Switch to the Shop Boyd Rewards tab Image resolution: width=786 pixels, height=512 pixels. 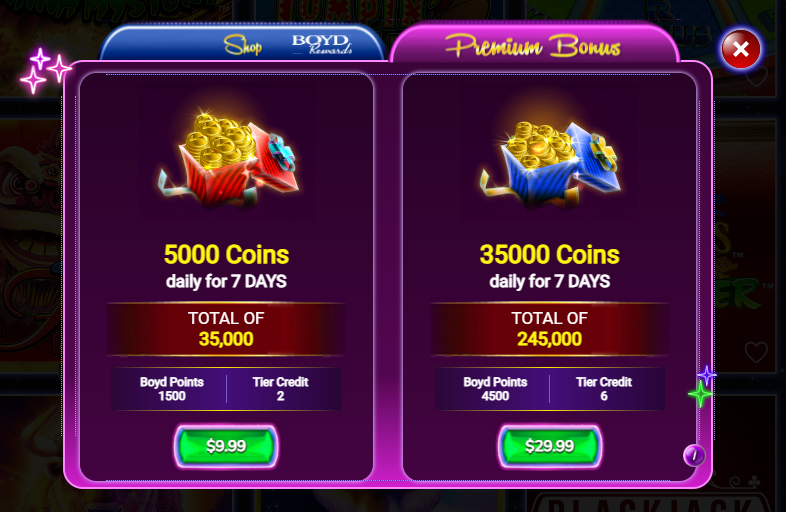(x=243, y=43)
